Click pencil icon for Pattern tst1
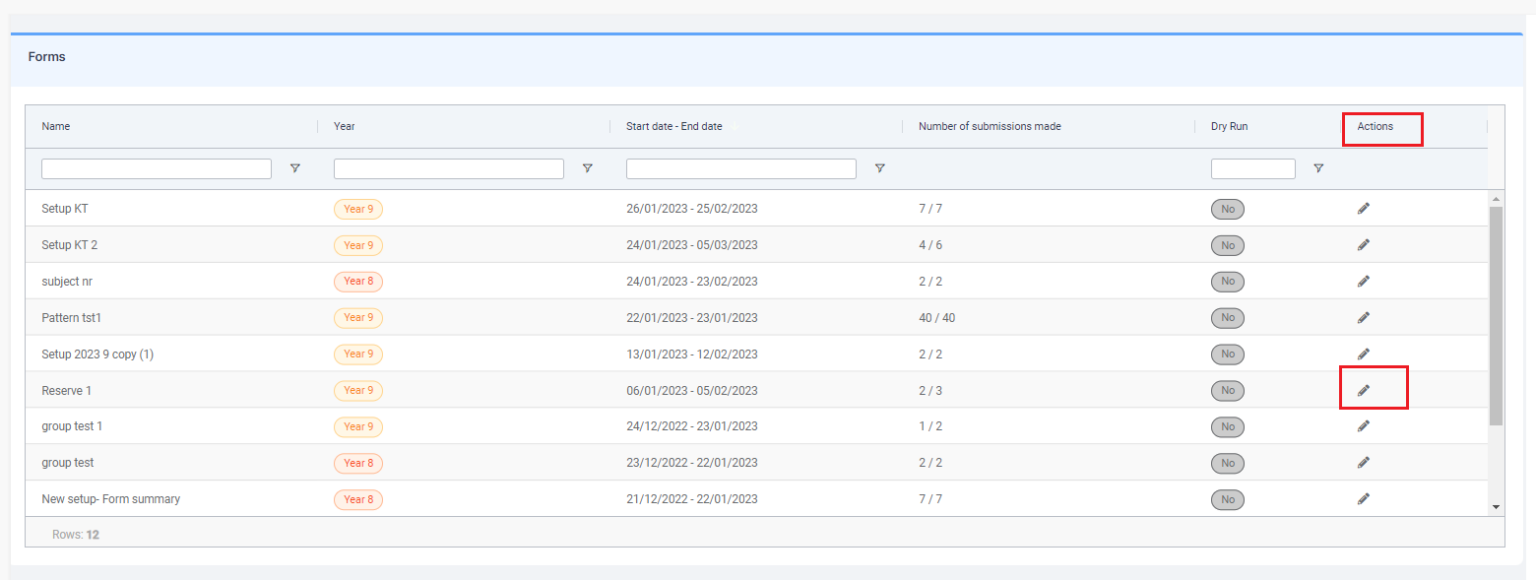1536x580 pixels. click(x=1363, y=317)
